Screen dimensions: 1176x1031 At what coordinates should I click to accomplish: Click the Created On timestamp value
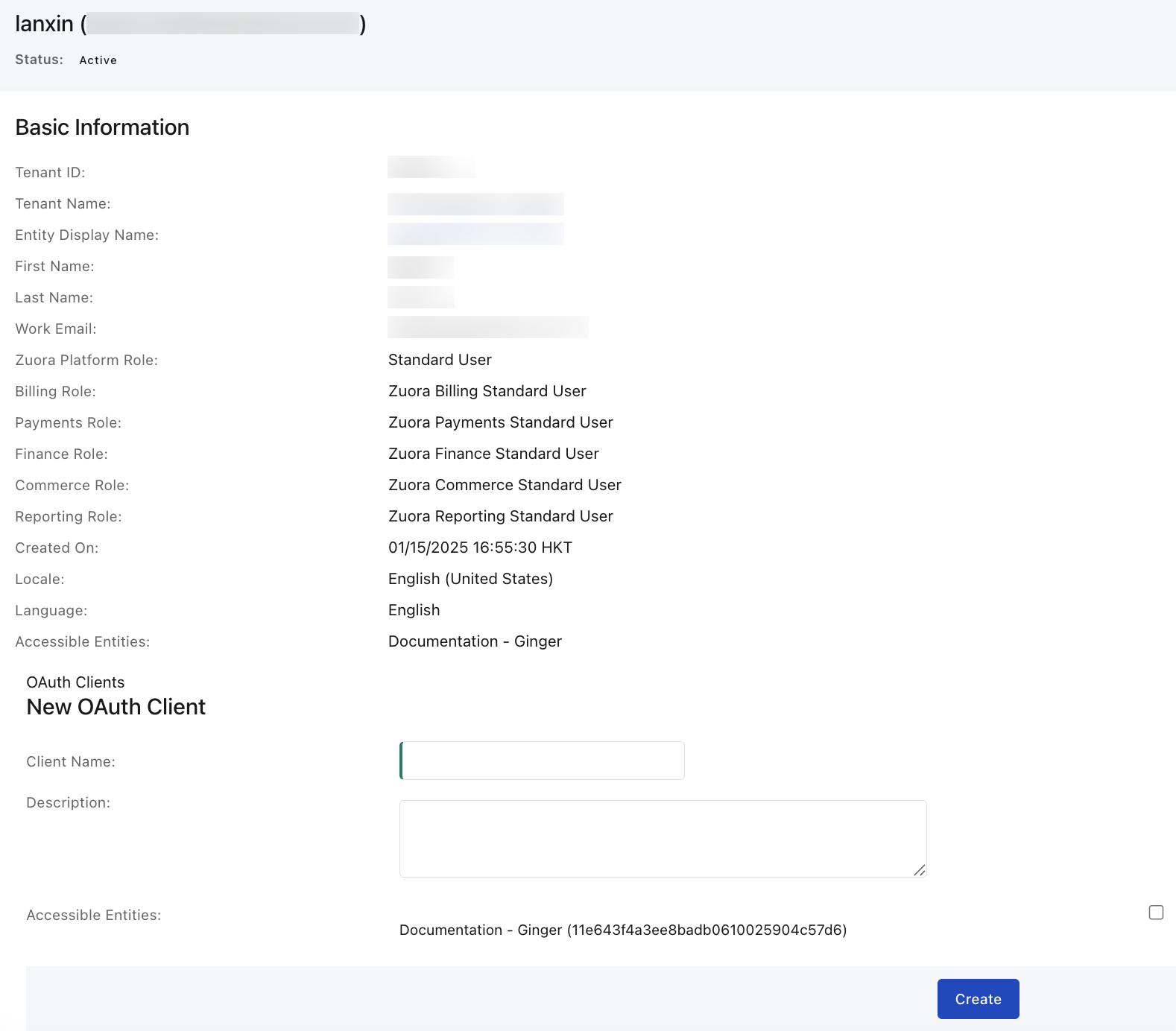[480, 548]
